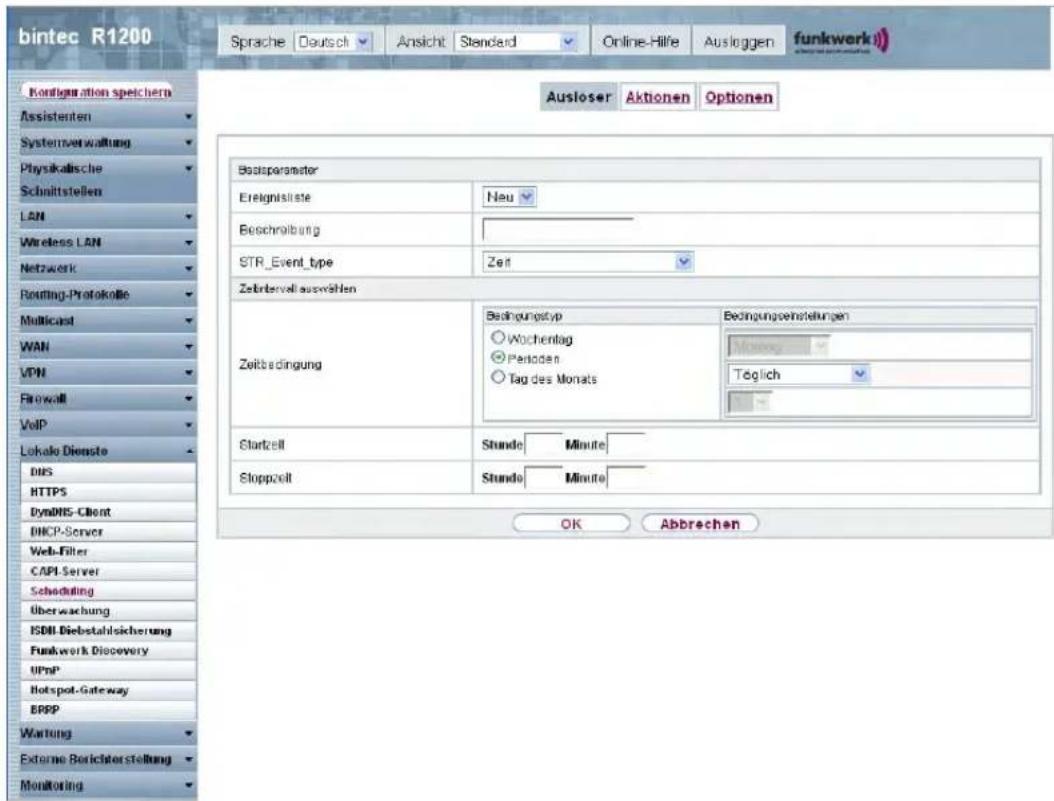Click the bintec R1200 product logo
This screenshot has height=801, width=1054.
click(x=85, y=37)
